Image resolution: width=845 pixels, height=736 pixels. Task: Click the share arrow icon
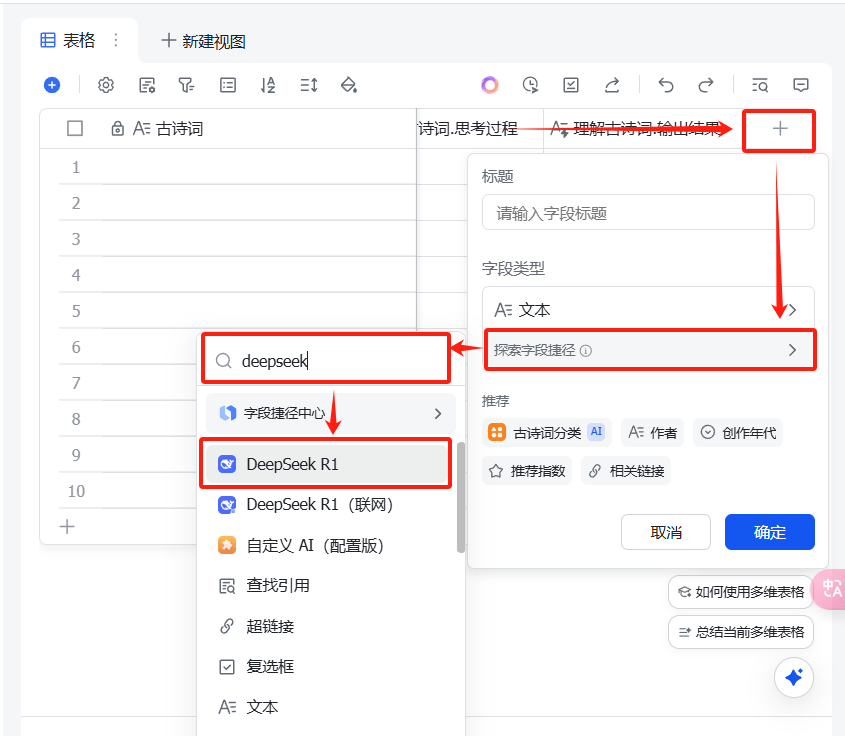click(x=612, y=85)
